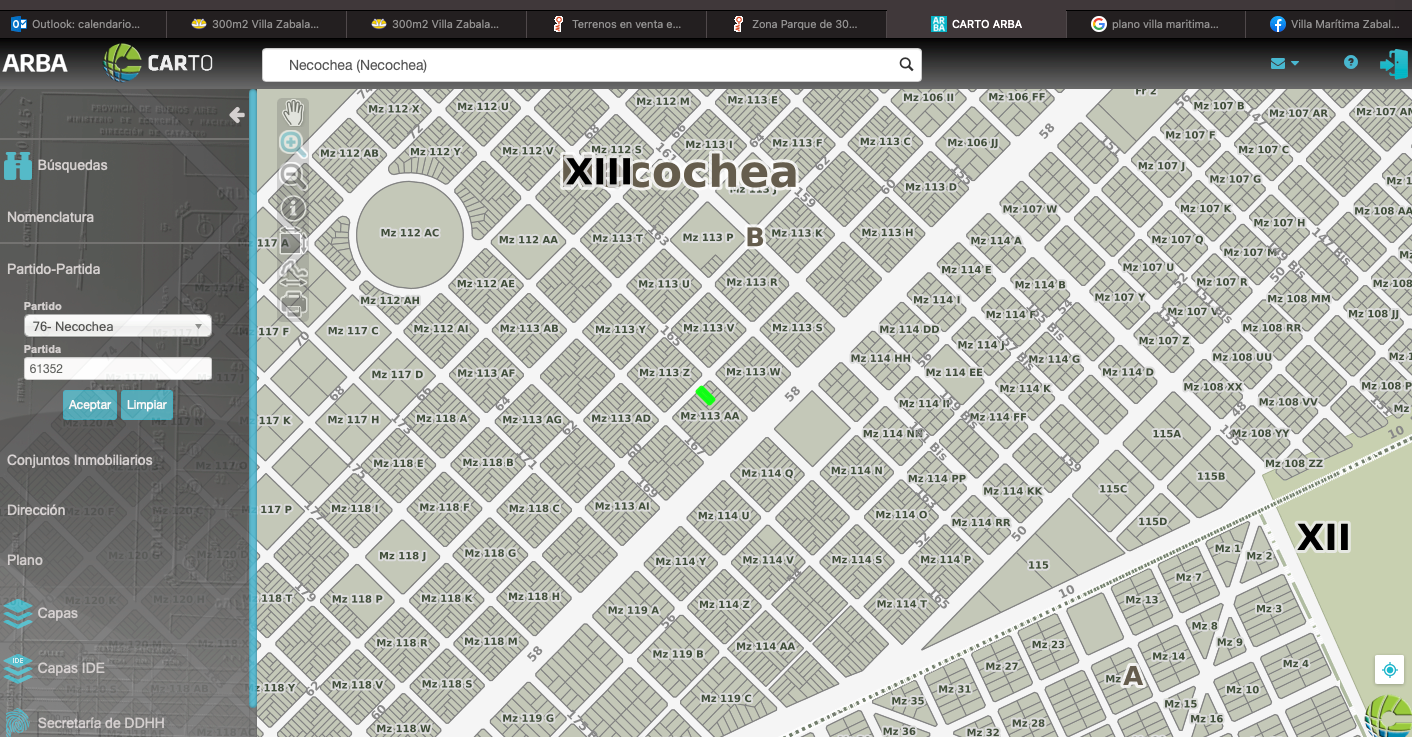Open the Capas IDE menu item

pyautogui.click(x=71, y=668)
